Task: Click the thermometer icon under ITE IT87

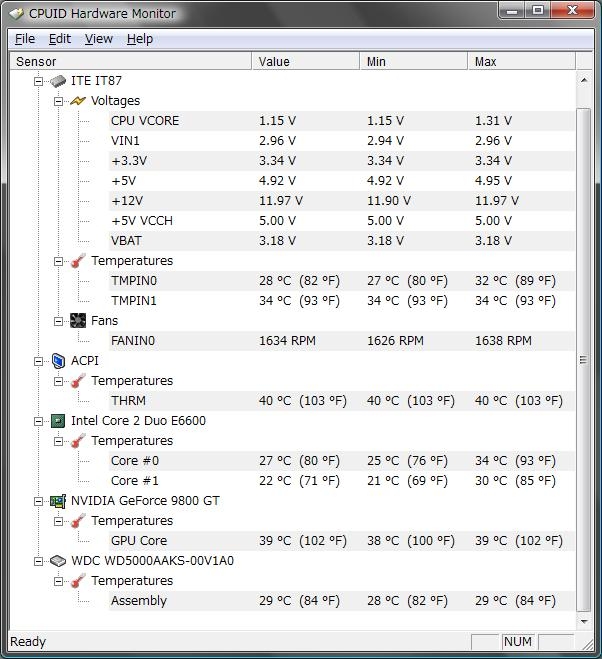Action: pos(78,261)
